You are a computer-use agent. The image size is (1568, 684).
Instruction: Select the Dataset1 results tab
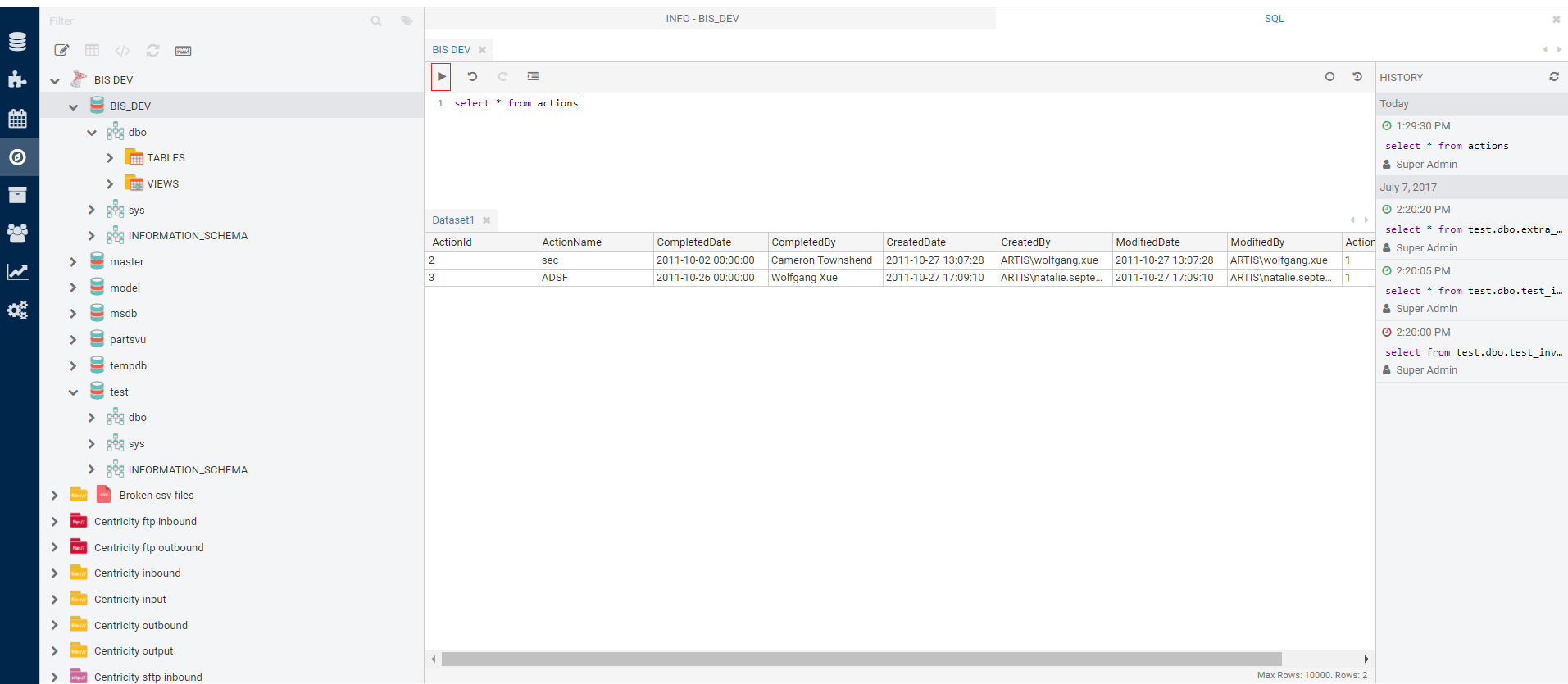coord(452,220)
